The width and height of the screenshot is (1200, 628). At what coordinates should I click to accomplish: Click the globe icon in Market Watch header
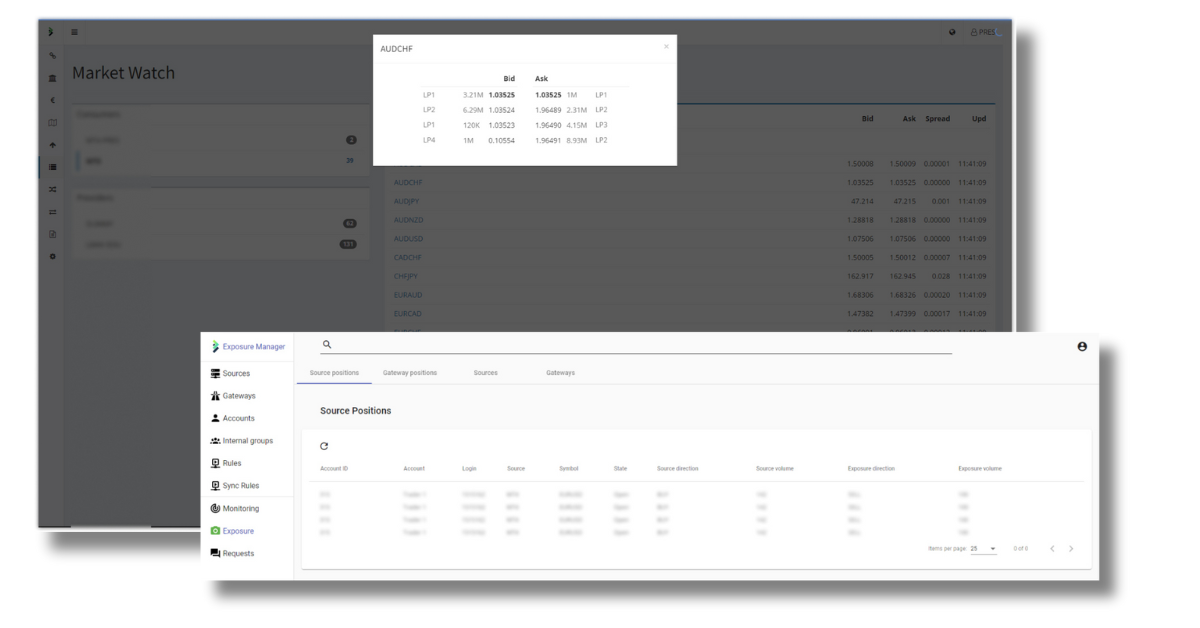[952, 32]
